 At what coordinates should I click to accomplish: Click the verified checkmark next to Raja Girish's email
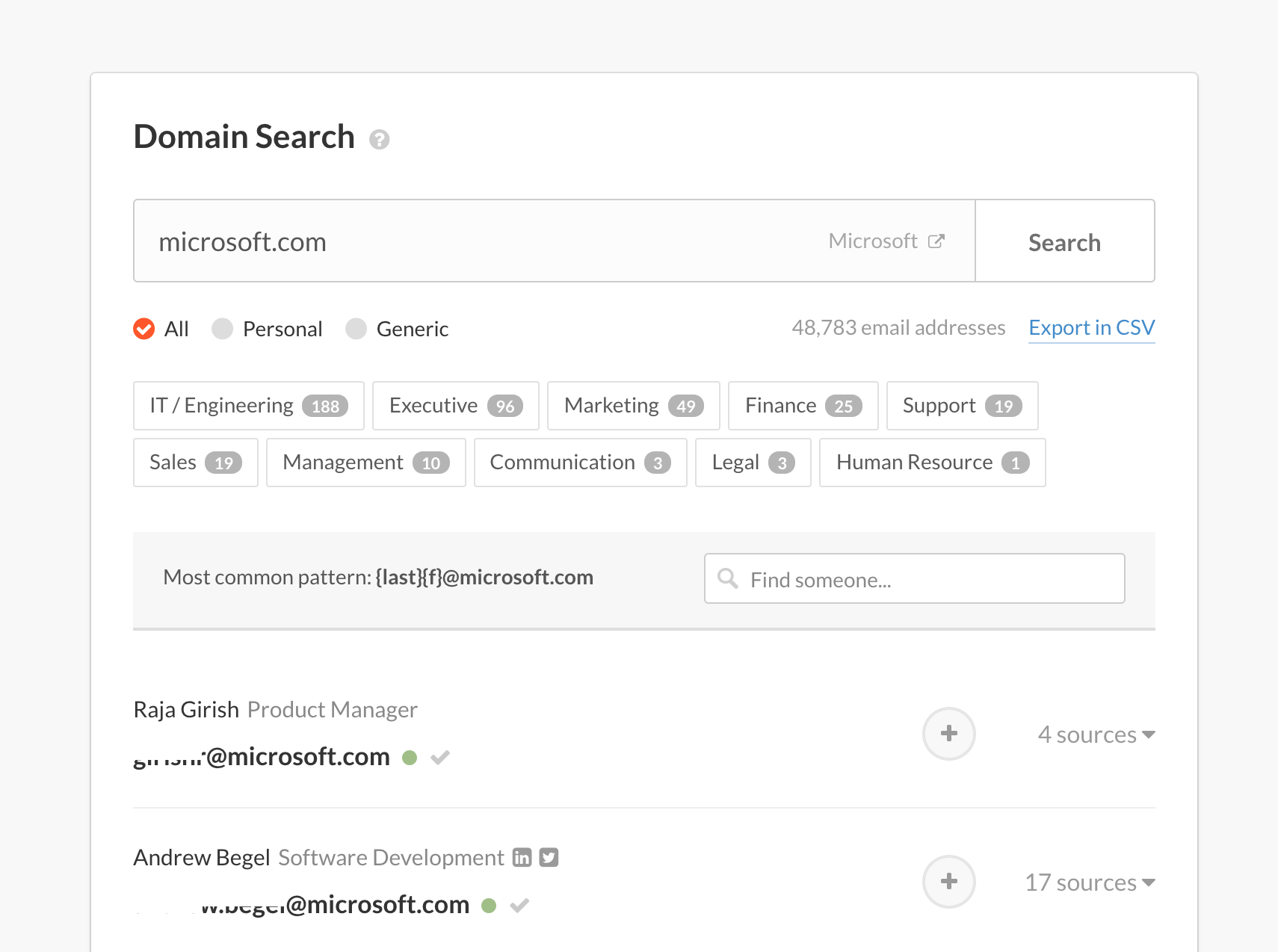tap(440, 758)
